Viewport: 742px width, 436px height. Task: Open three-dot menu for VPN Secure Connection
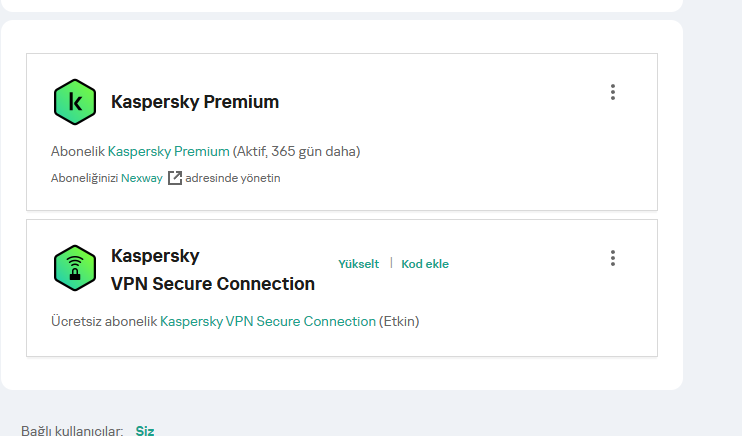click(x=613, y=258)
